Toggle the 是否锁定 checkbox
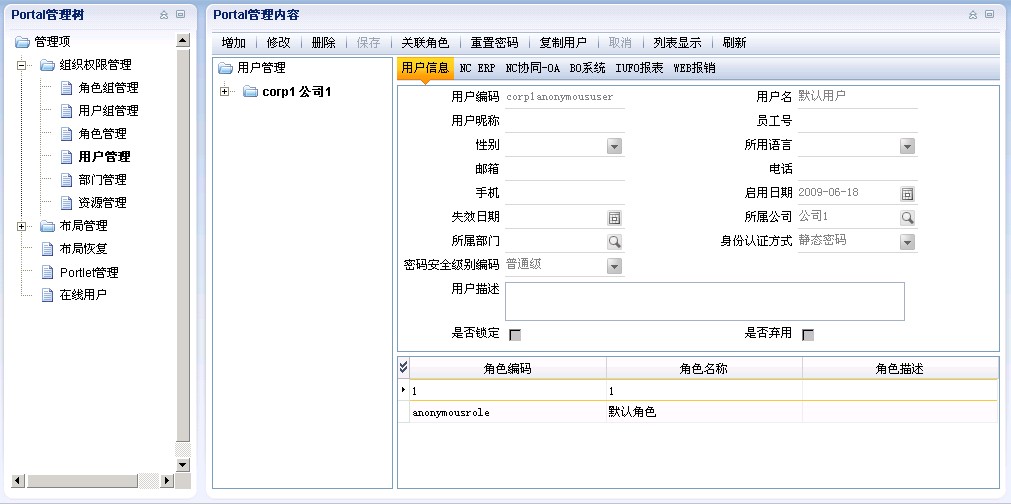This screenshot has height=504, width=1011. 515,334
